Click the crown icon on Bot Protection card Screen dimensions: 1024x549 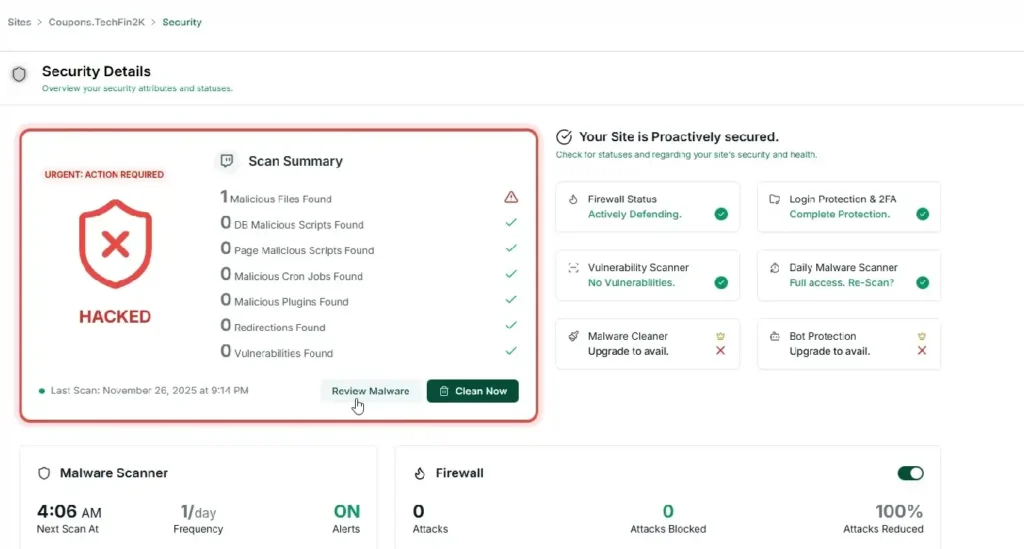pos(921,336)
